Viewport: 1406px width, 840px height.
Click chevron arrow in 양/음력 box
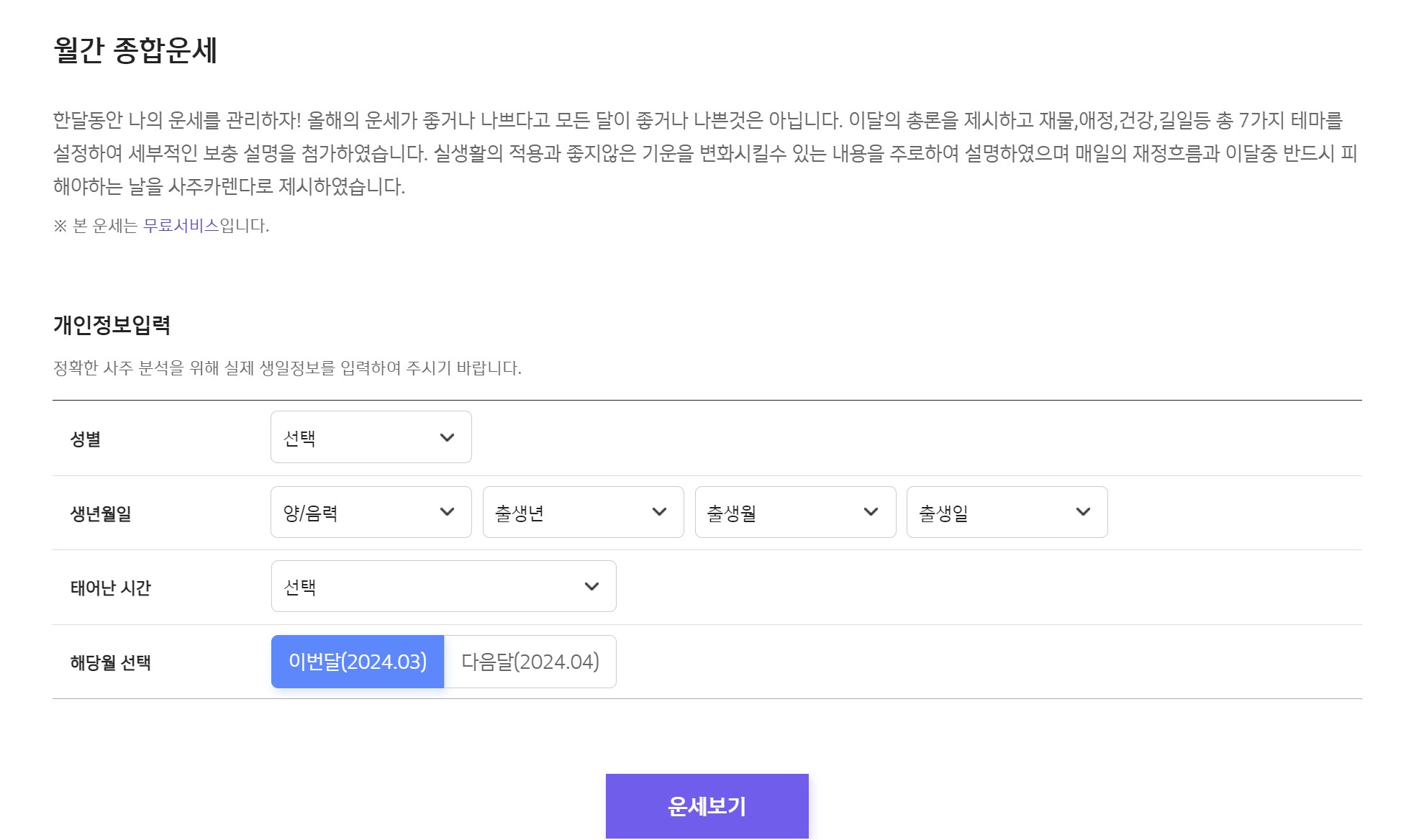coord(447,512)
